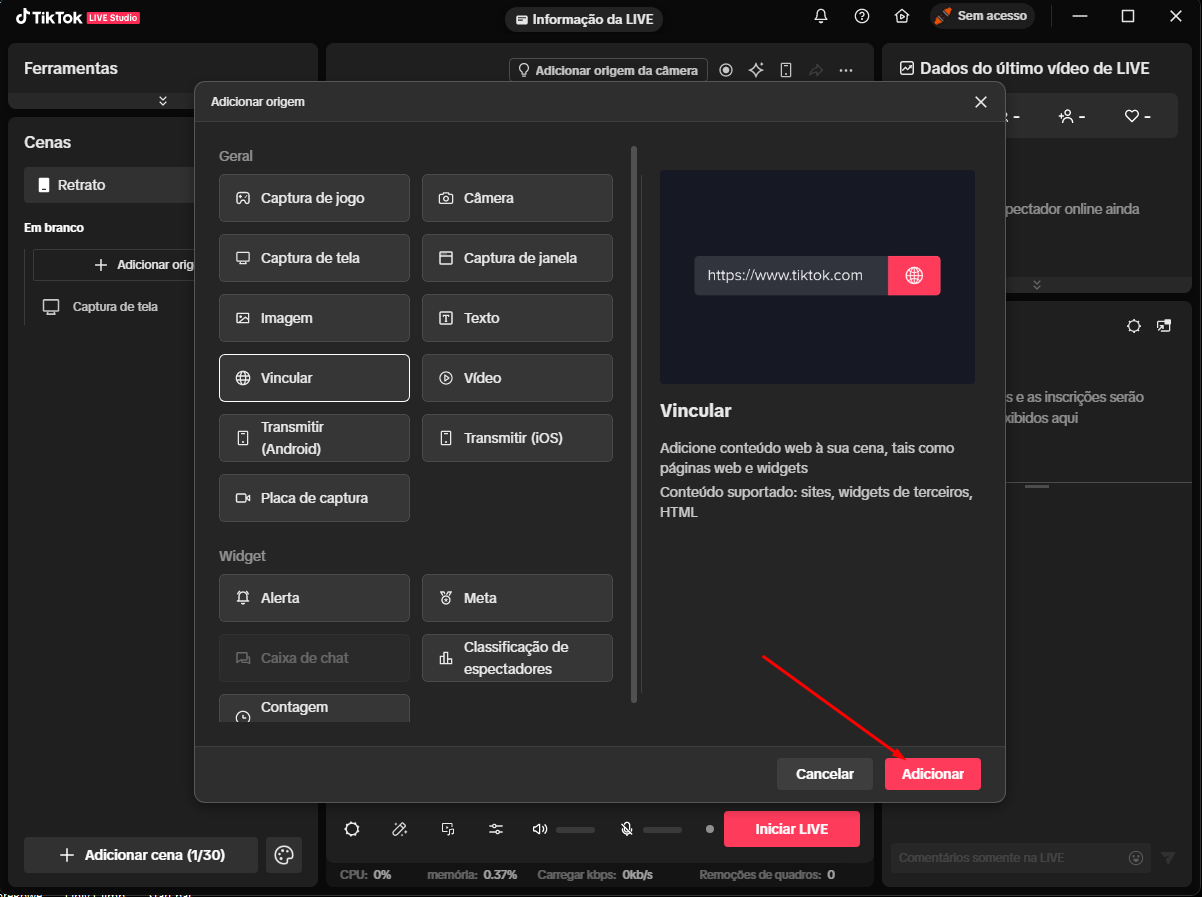Viewport: 1202px width, 897px height.
Task: Choose the Placa de captura source
Action: coord(314,498)
